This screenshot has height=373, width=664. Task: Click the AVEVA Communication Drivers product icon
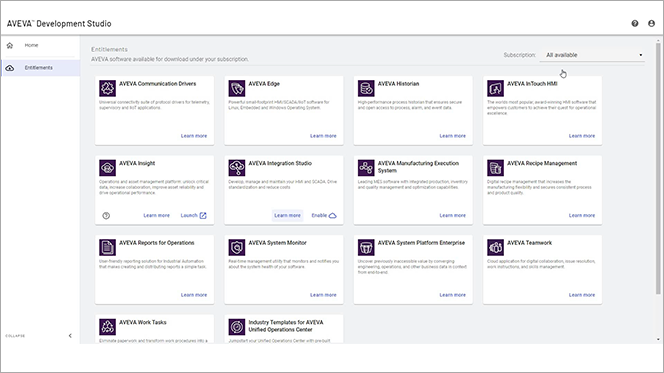point(108,88)
